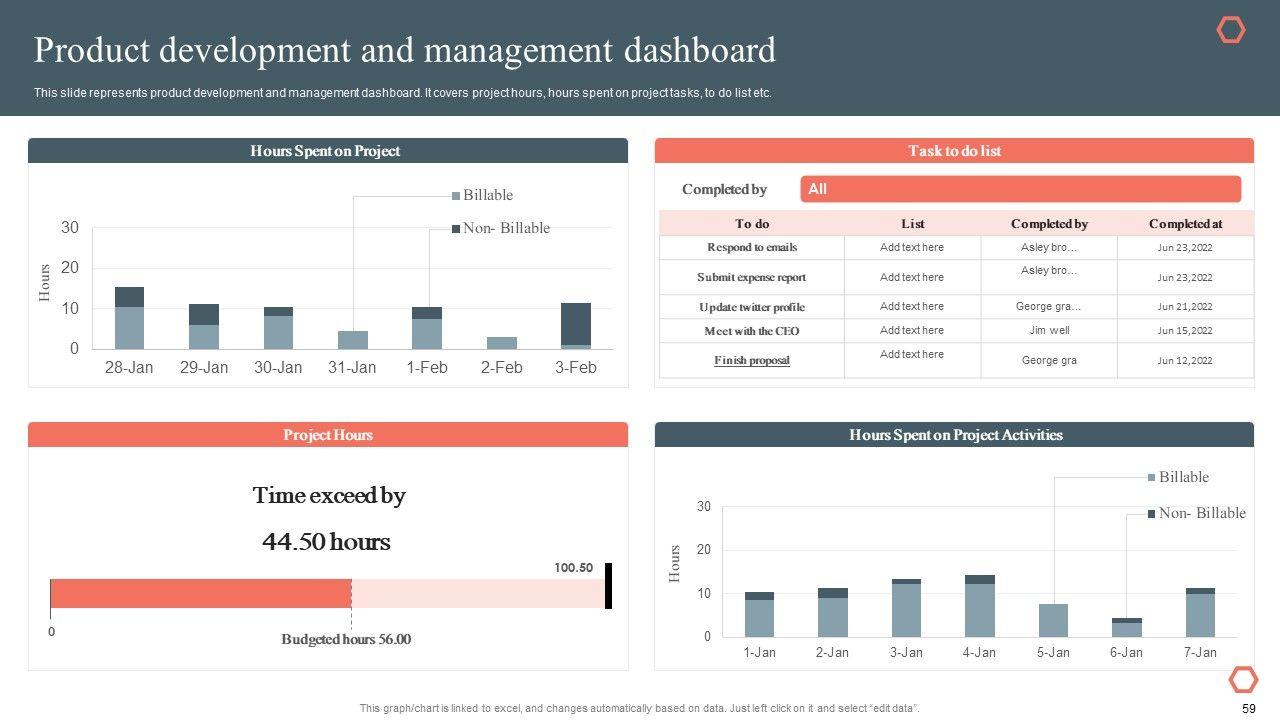This screenshot has height=720, width=1280.
Task: Click the 'To do' column header
Action: (x=752, y=224)
